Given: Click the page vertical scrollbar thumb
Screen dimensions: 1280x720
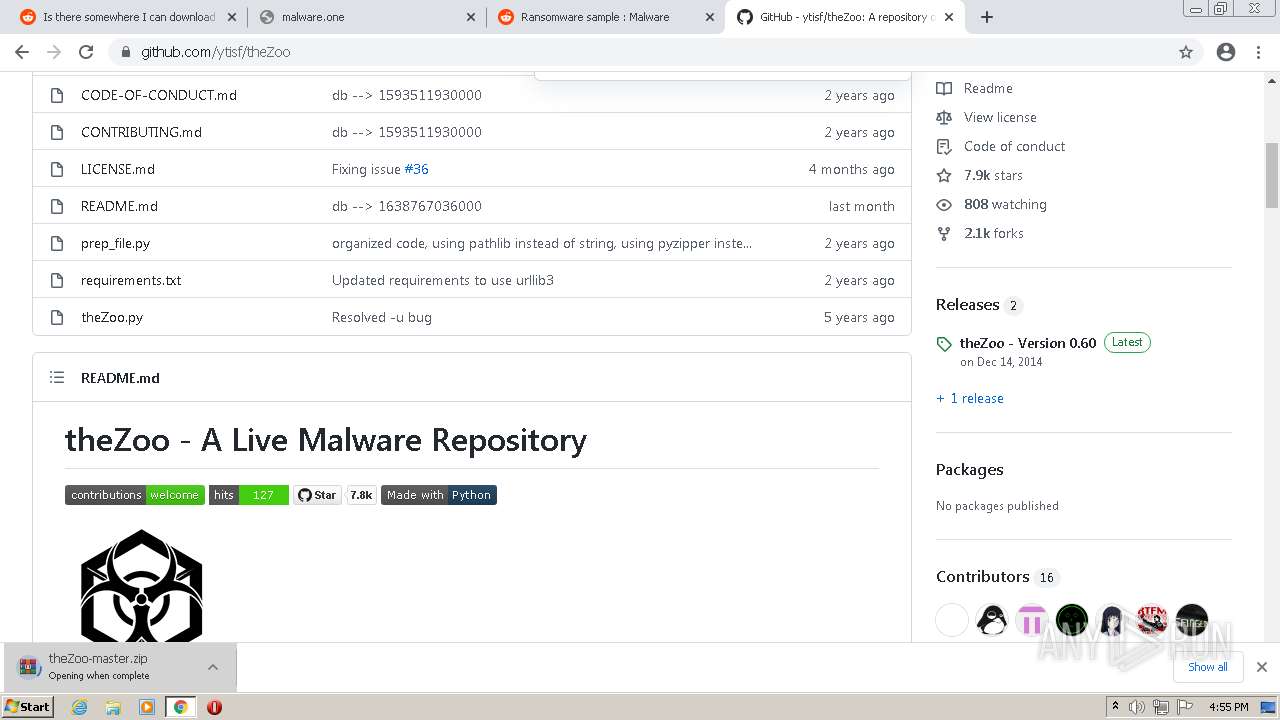Looking at the screenshot, I should pyautogui.click(x=1272, y=175).
